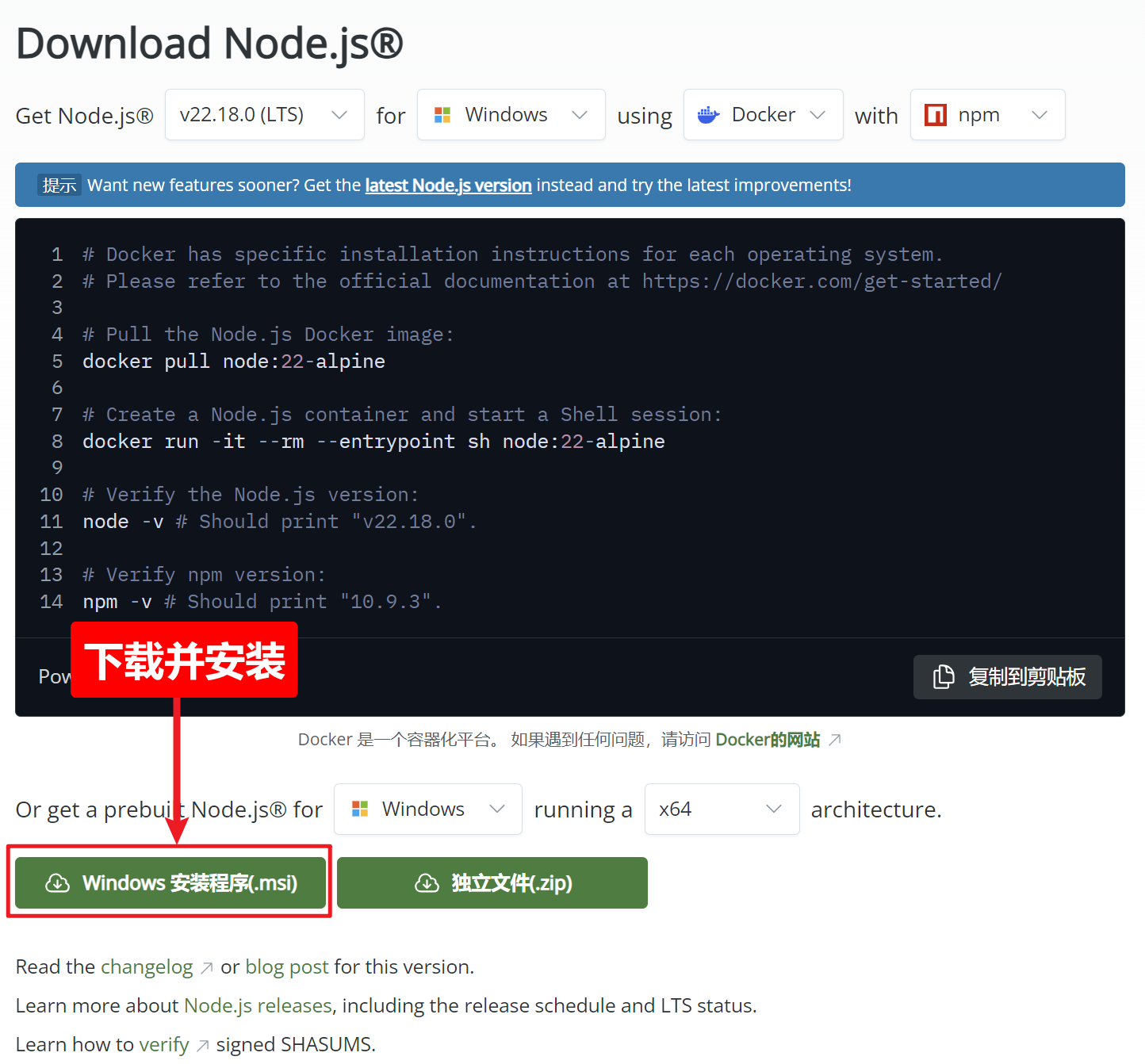Click cloud download icon on zip button
1145x1064 pixels.
pos(427,883)
